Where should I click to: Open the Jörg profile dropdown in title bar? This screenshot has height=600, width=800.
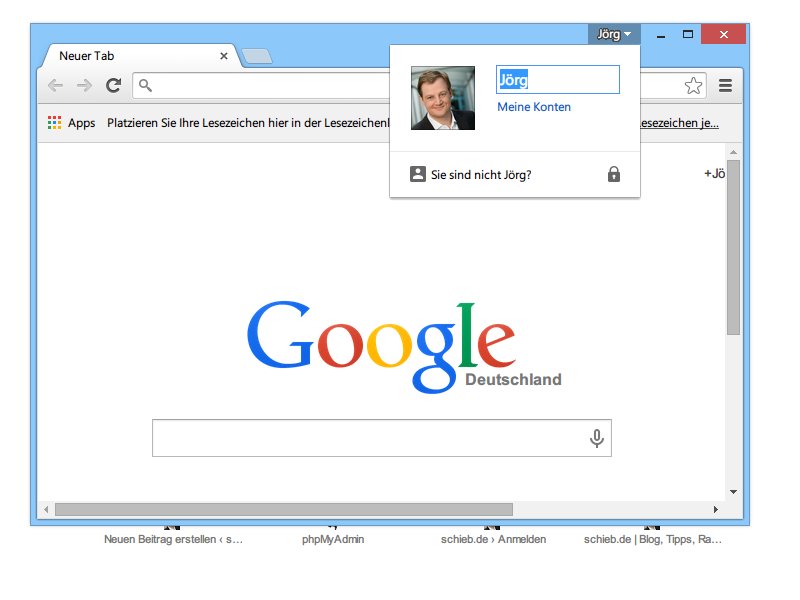(x=614, y=34)
